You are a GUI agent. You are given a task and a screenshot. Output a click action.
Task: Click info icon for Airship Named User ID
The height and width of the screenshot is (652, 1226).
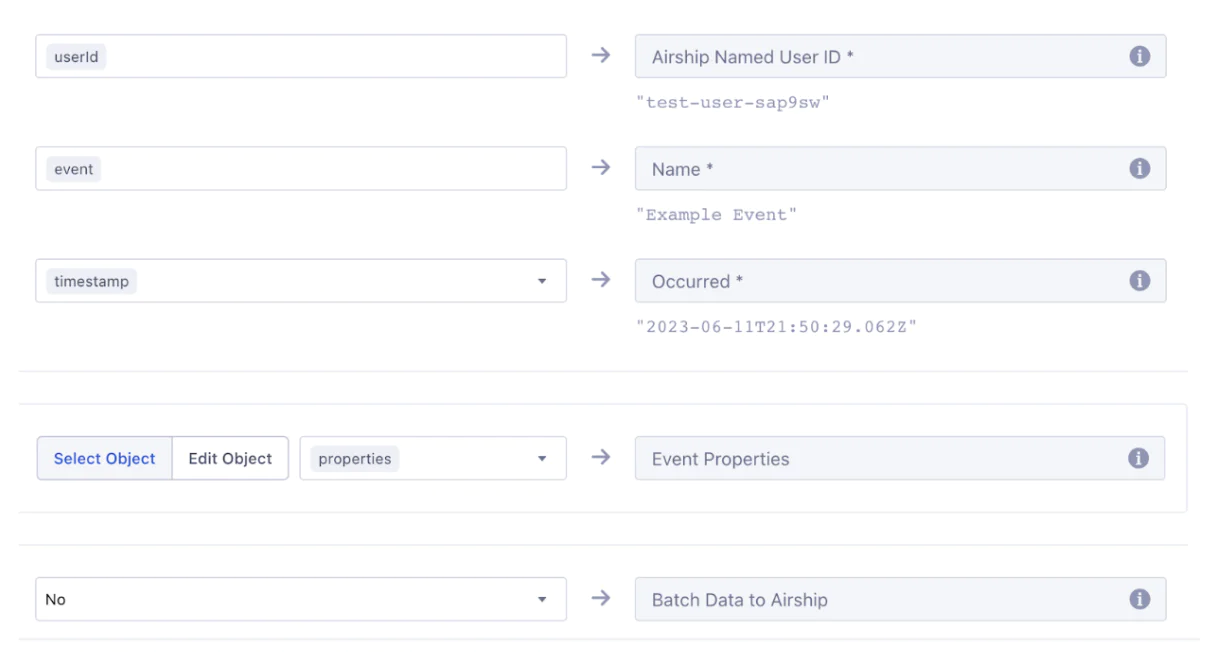[x=1139, y=57]
